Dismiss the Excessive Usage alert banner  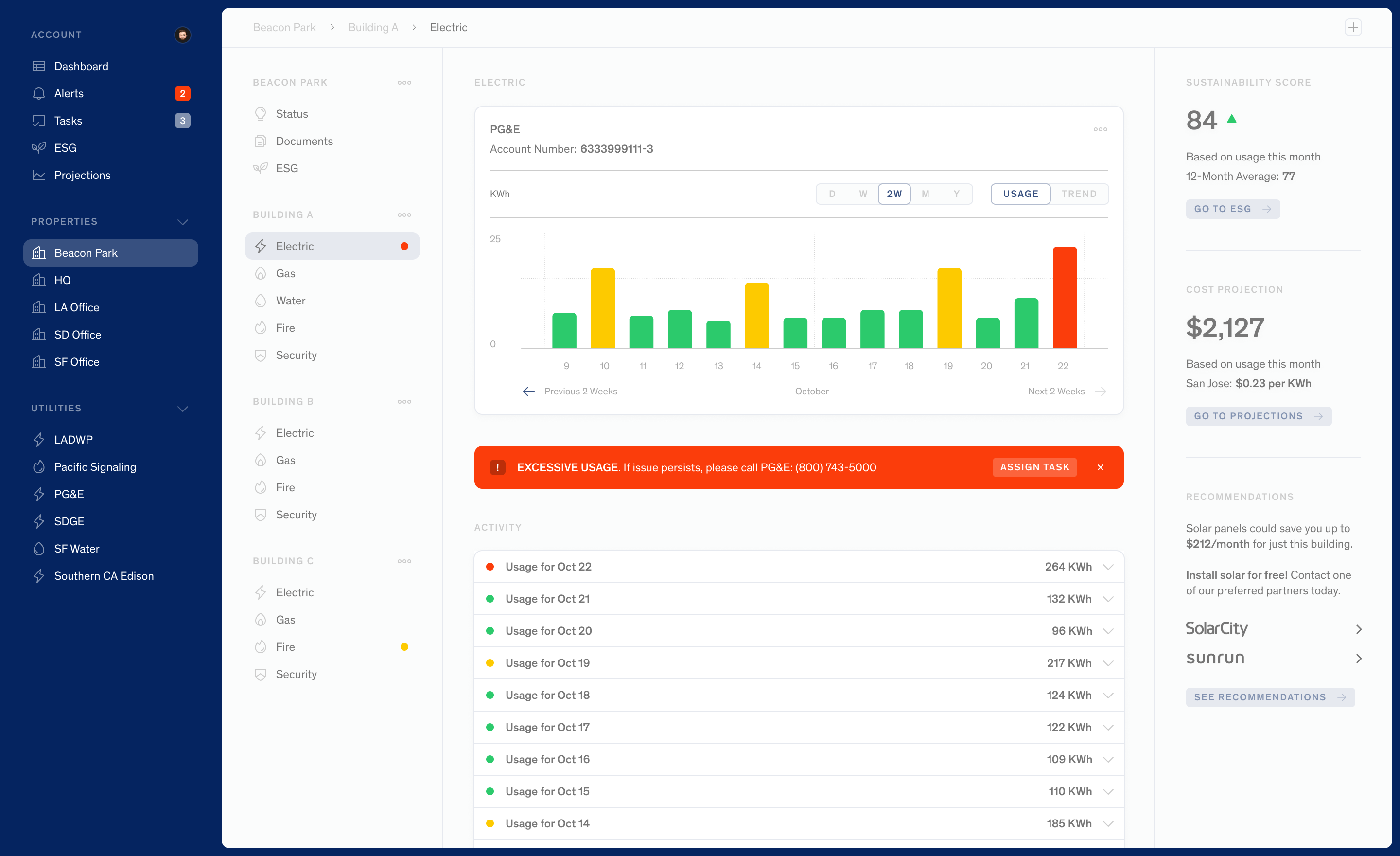click(1100, 467)
